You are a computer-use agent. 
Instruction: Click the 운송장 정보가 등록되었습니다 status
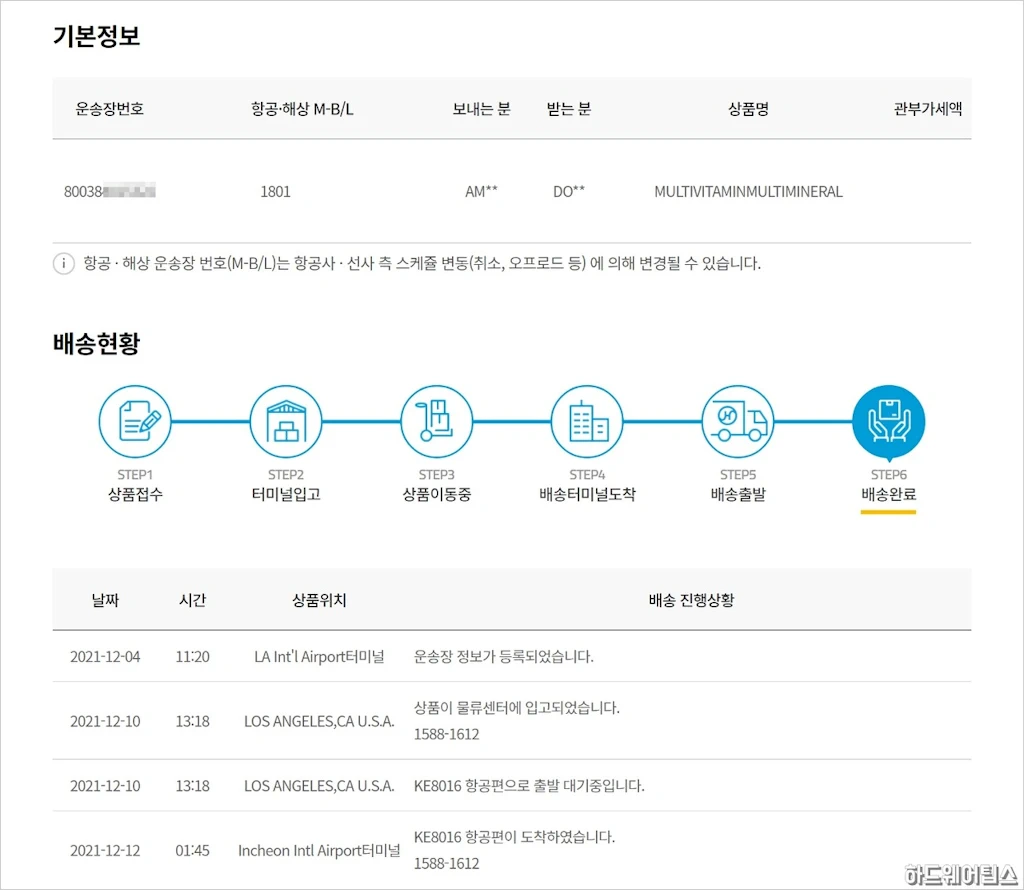504,657
